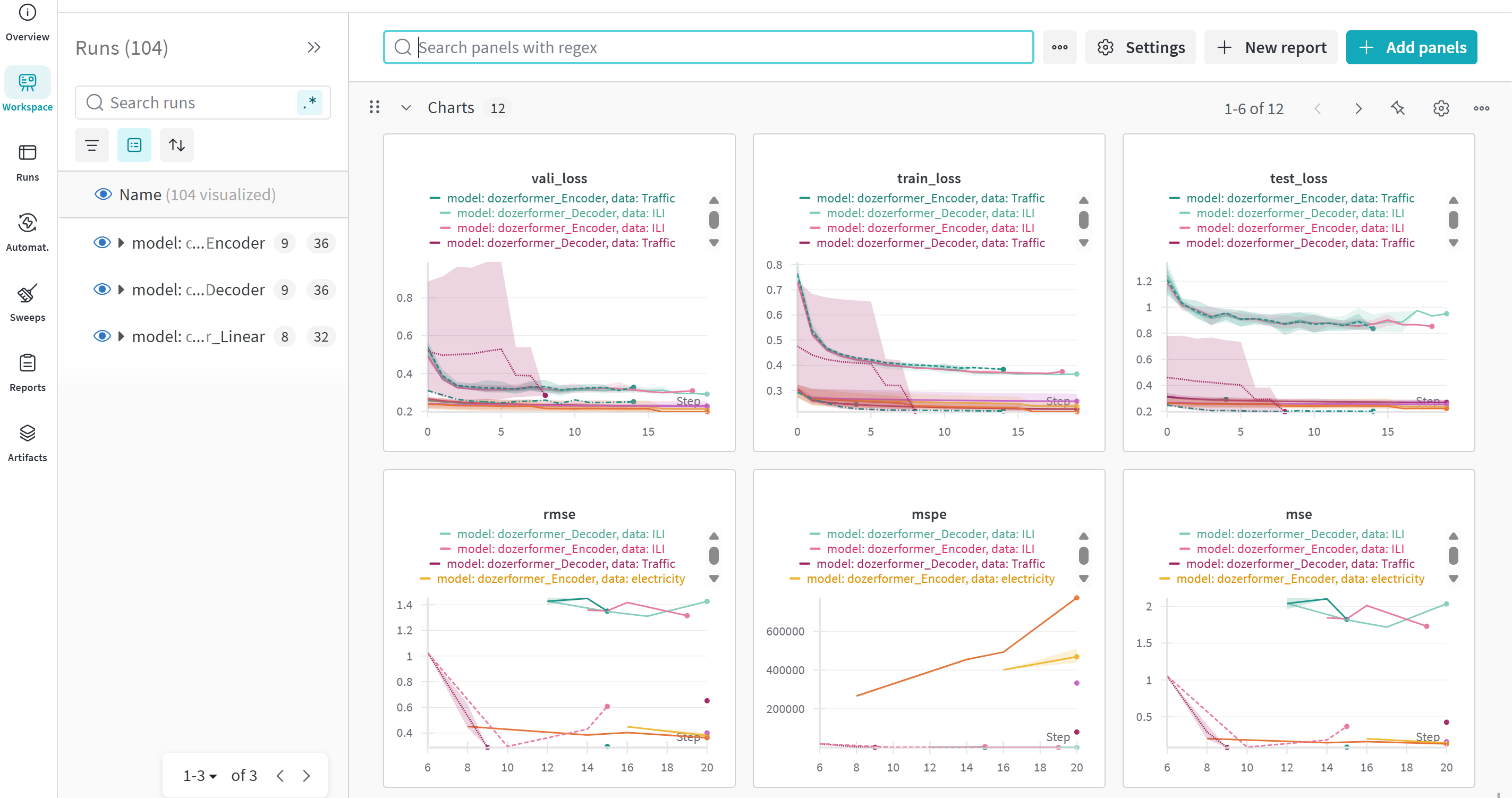1512x798 pixels.
Task: Expand the r_Linear model run group
Action: coord(121,336)
